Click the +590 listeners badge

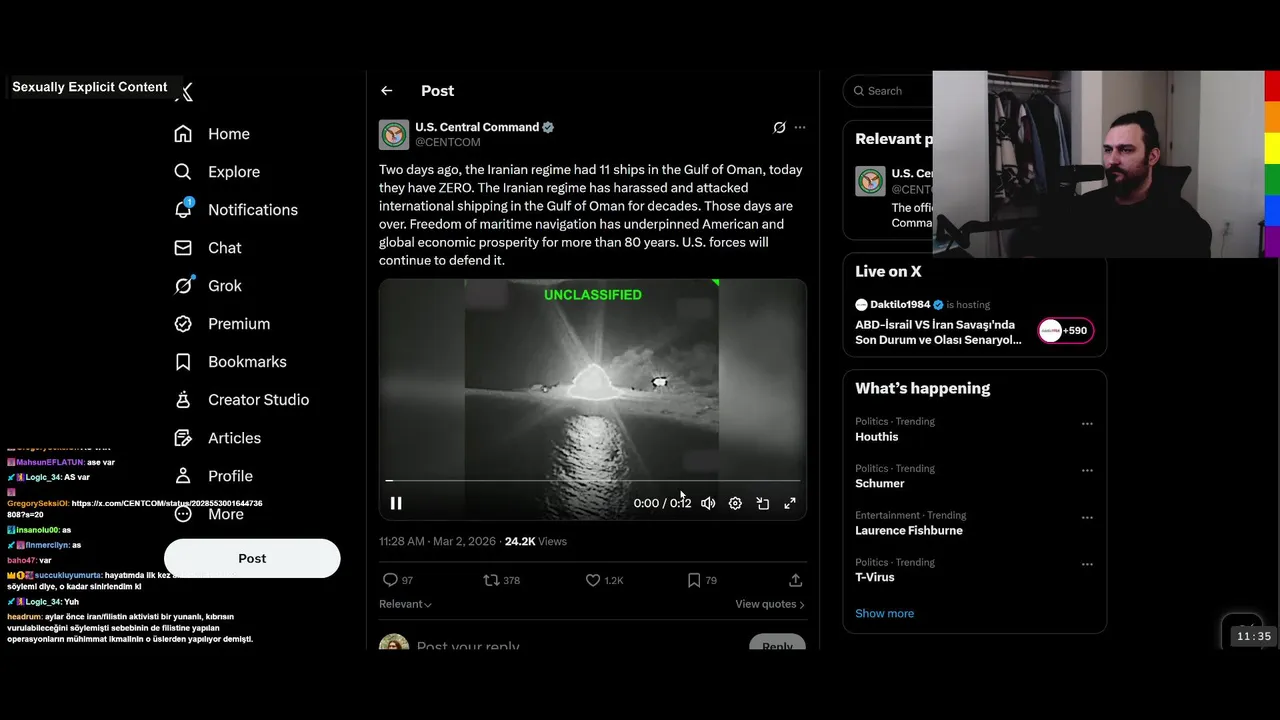pos(1066,331)
